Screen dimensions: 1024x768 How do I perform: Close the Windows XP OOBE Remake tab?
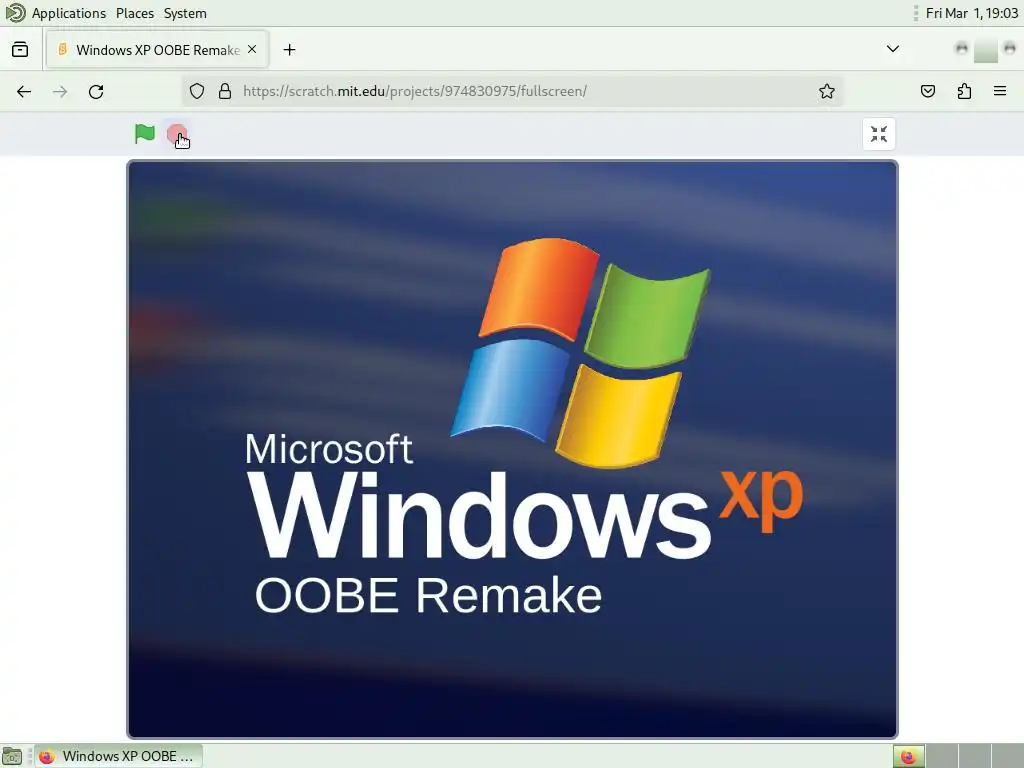point(252,50)
